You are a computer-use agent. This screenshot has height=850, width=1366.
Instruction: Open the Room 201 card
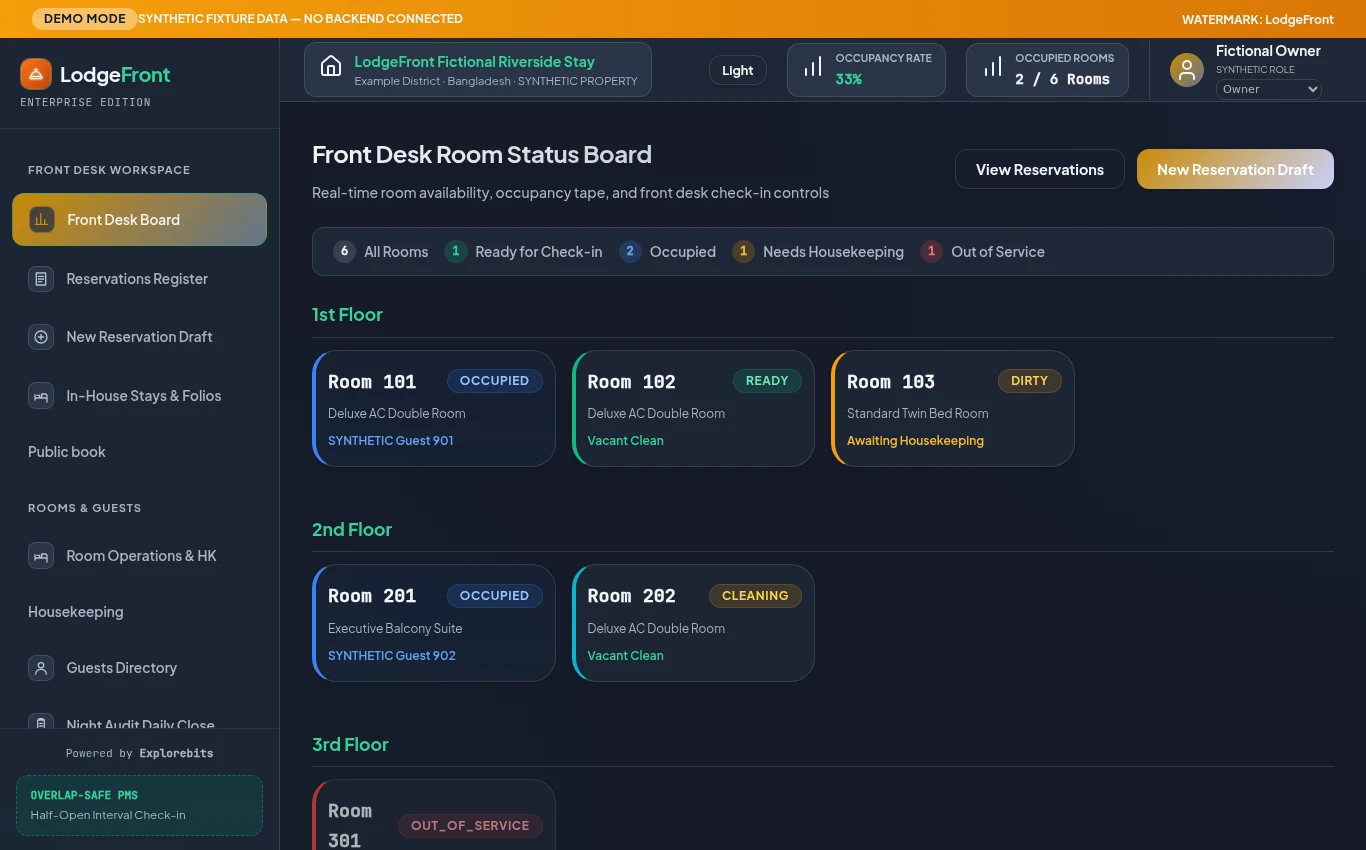434,623
